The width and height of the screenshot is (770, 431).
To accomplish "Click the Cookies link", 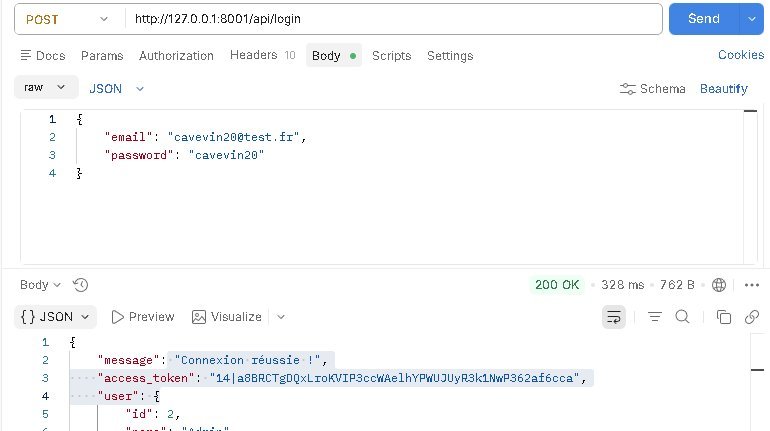I will (741, 54).
